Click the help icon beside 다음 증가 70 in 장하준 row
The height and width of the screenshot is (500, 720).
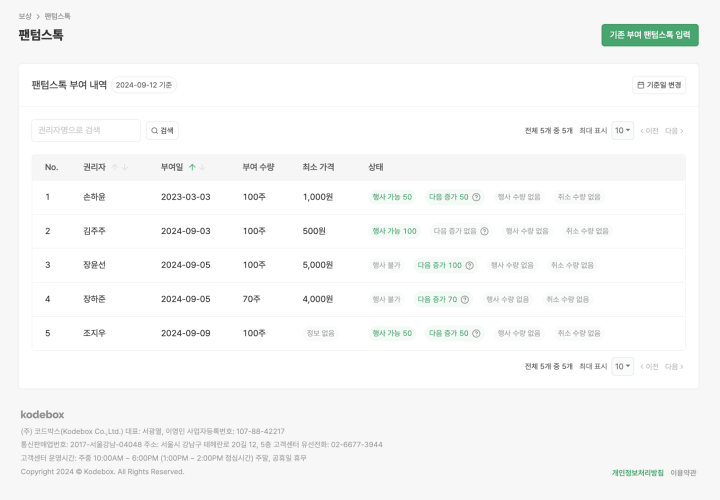click(x=465, y=299)
